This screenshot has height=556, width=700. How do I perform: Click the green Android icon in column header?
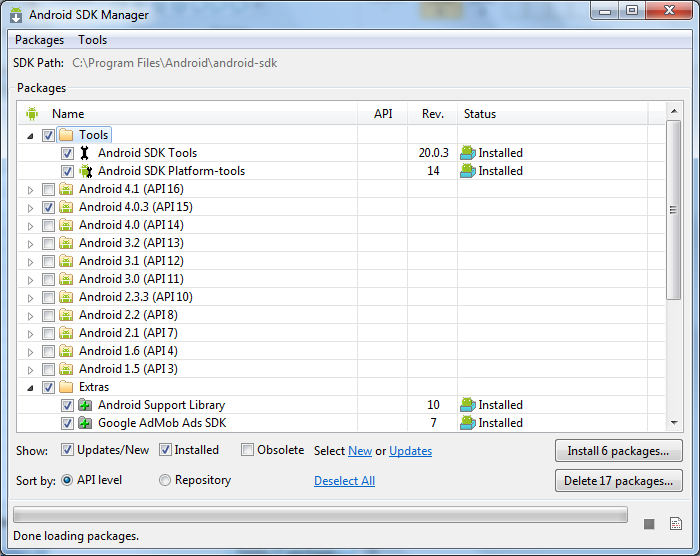(x=32, y=114)
